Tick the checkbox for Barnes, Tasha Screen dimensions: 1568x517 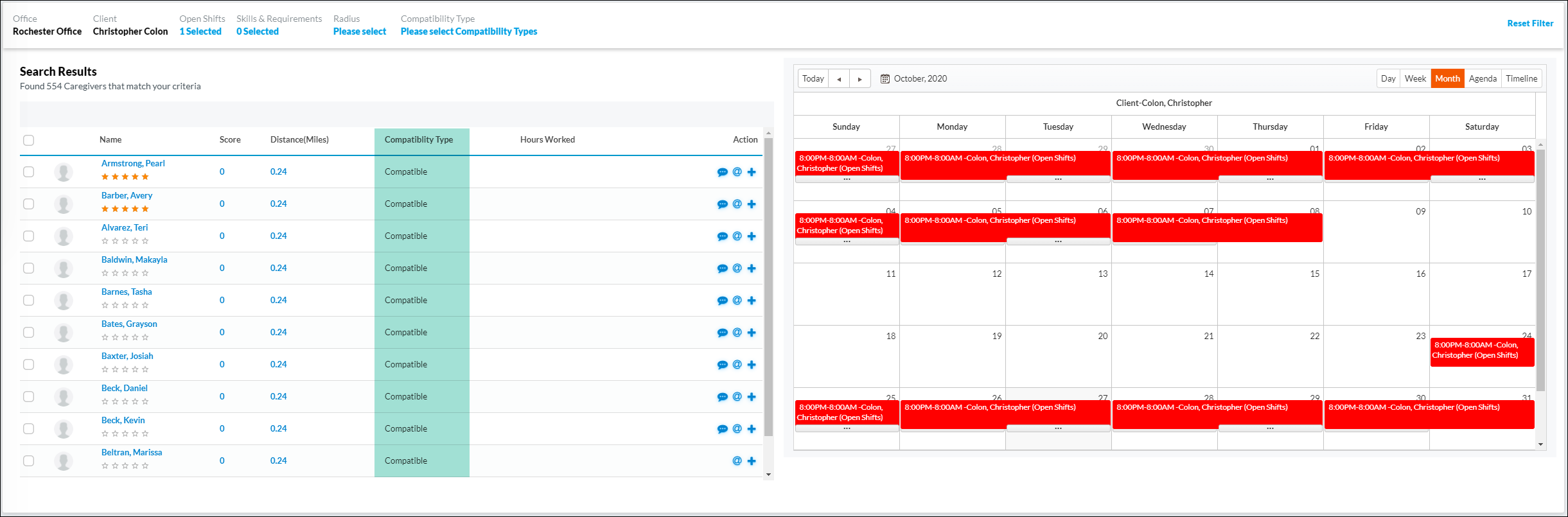(x=28, y=301)
